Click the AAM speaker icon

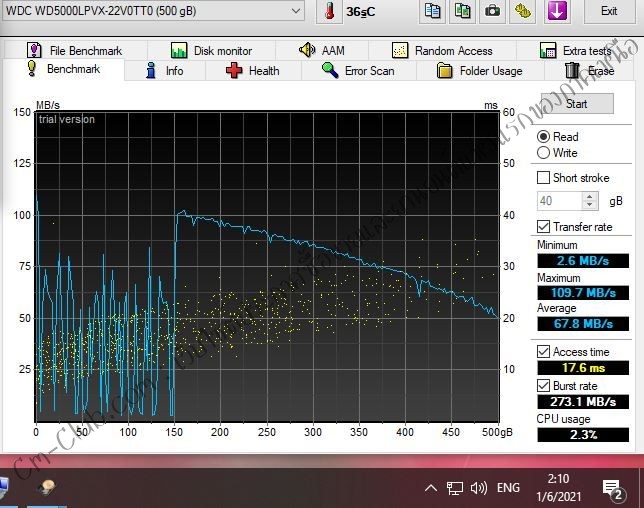tap(307, 50)
